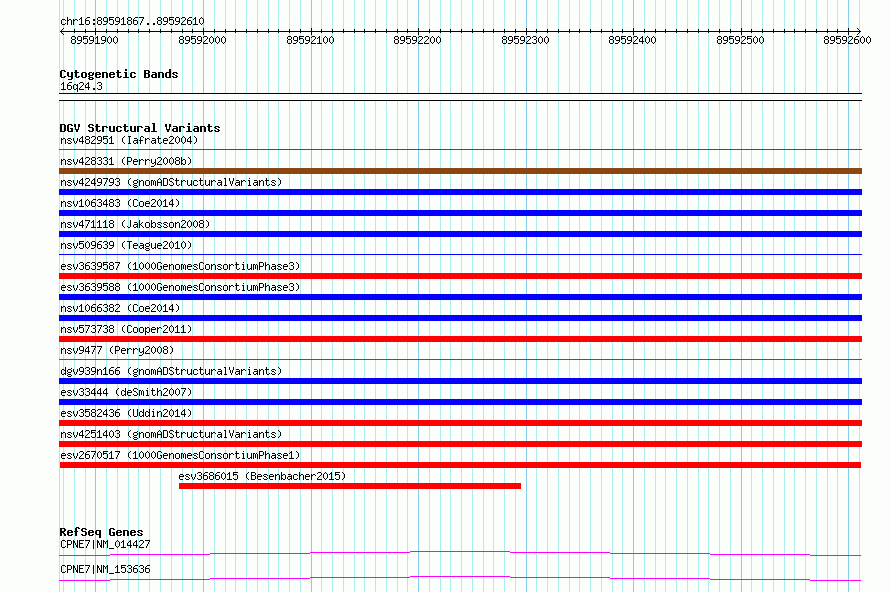Click the nsv509639 (Teague2010) label
This screenshot has height=592, width=890.
126,245
